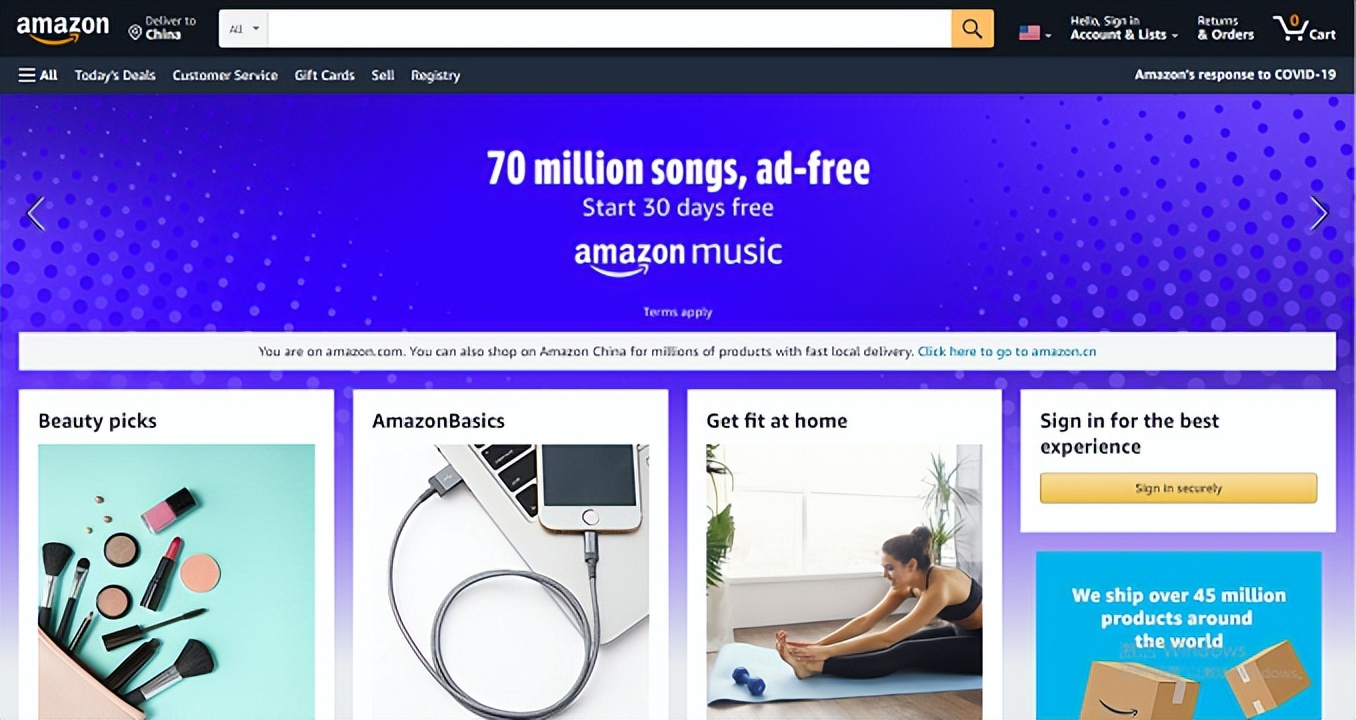This screenshot has height=720, width=1356.
Task: Open Today's Deals in navigation bar
Action: (115, 75)
